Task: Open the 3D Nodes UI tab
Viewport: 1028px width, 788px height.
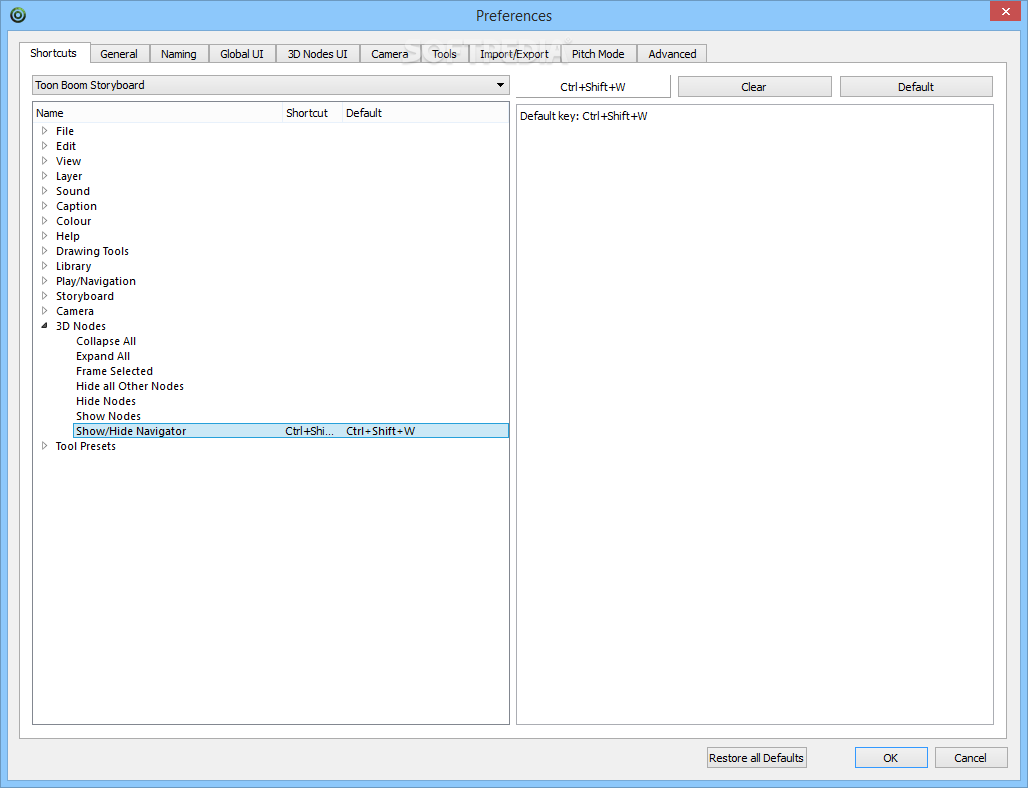Action: [317, 54]
